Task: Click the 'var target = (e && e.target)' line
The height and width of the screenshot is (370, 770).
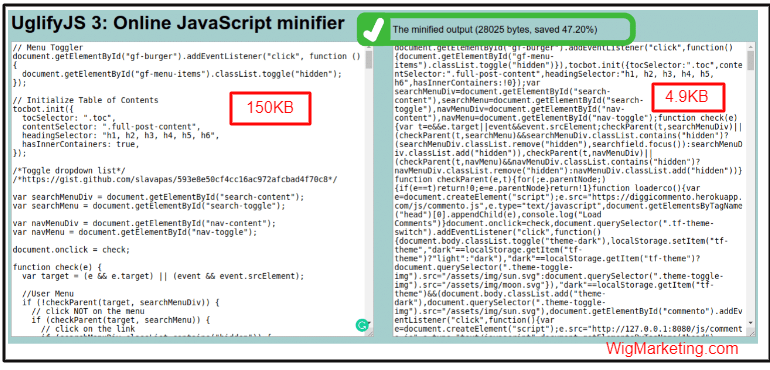Action: pos(163,276)
